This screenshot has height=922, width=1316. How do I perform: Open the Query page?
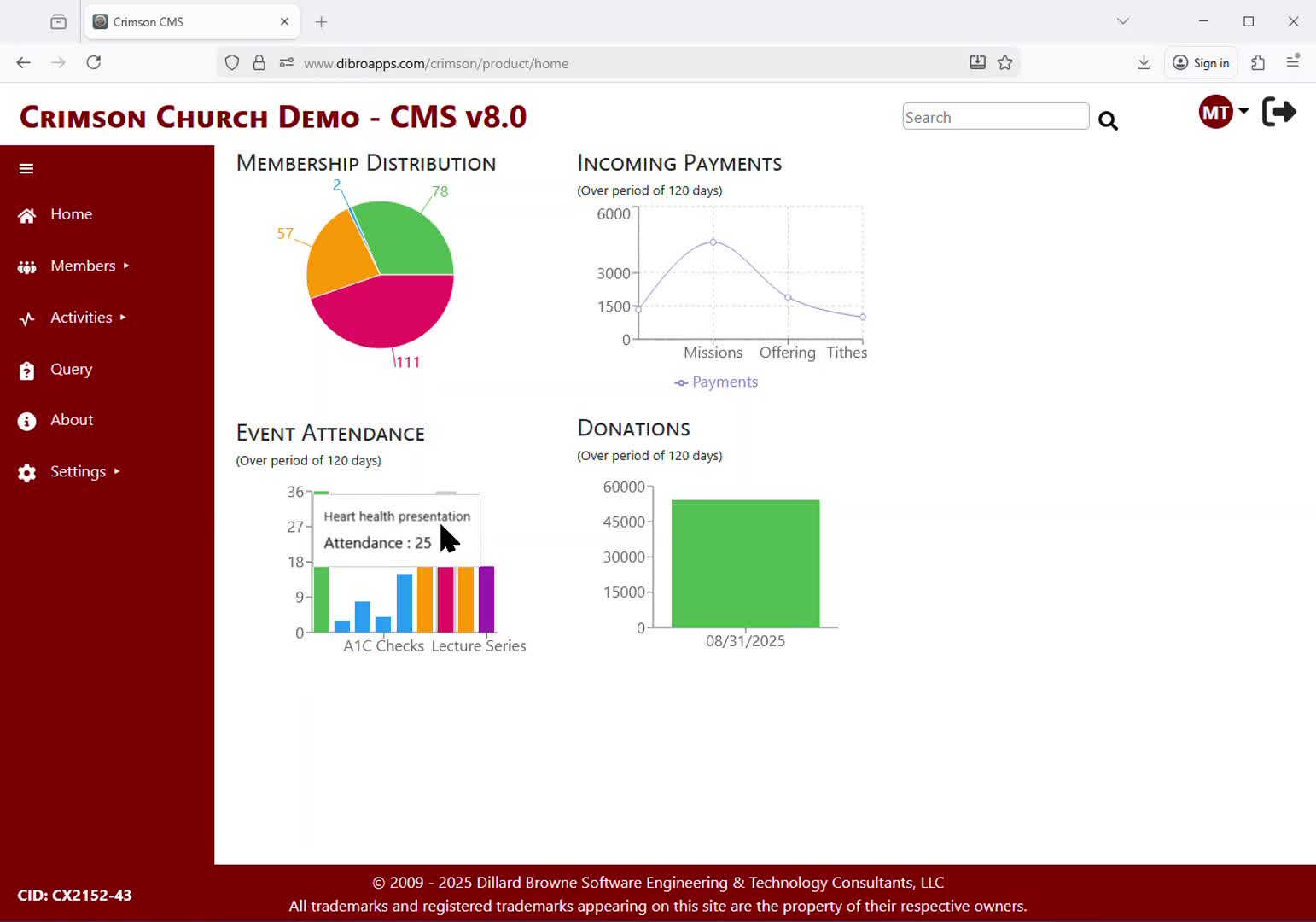tap(71, 370)
